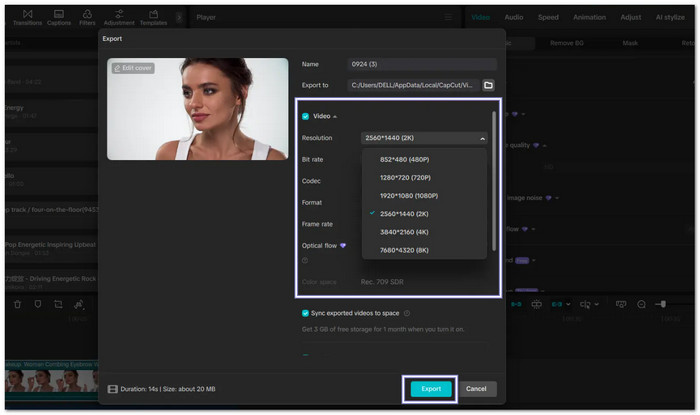Uncheck the Video export checkbox
This screenshot has width=700, height=415.
click(305, 116)
